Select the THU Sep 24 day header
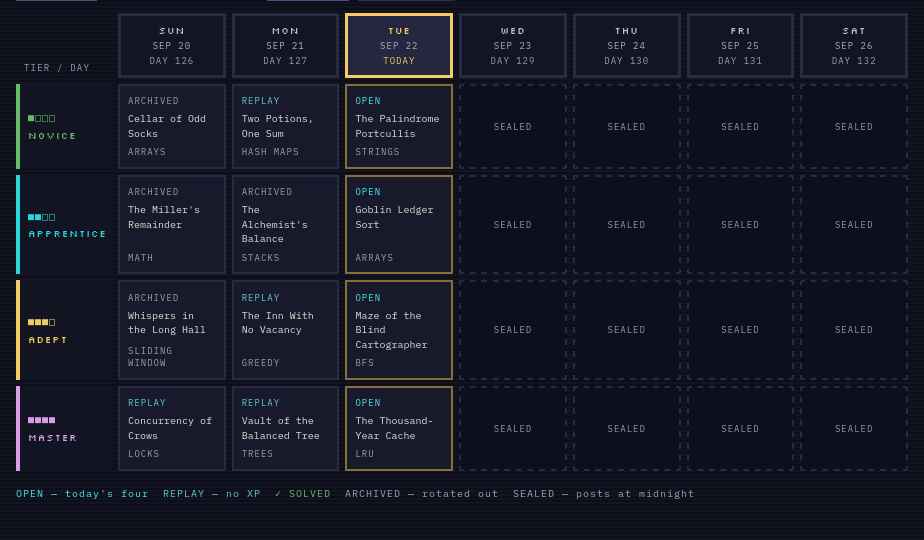Image resolution: width=924 pixels, height=540 pixels. click(626, 45)
